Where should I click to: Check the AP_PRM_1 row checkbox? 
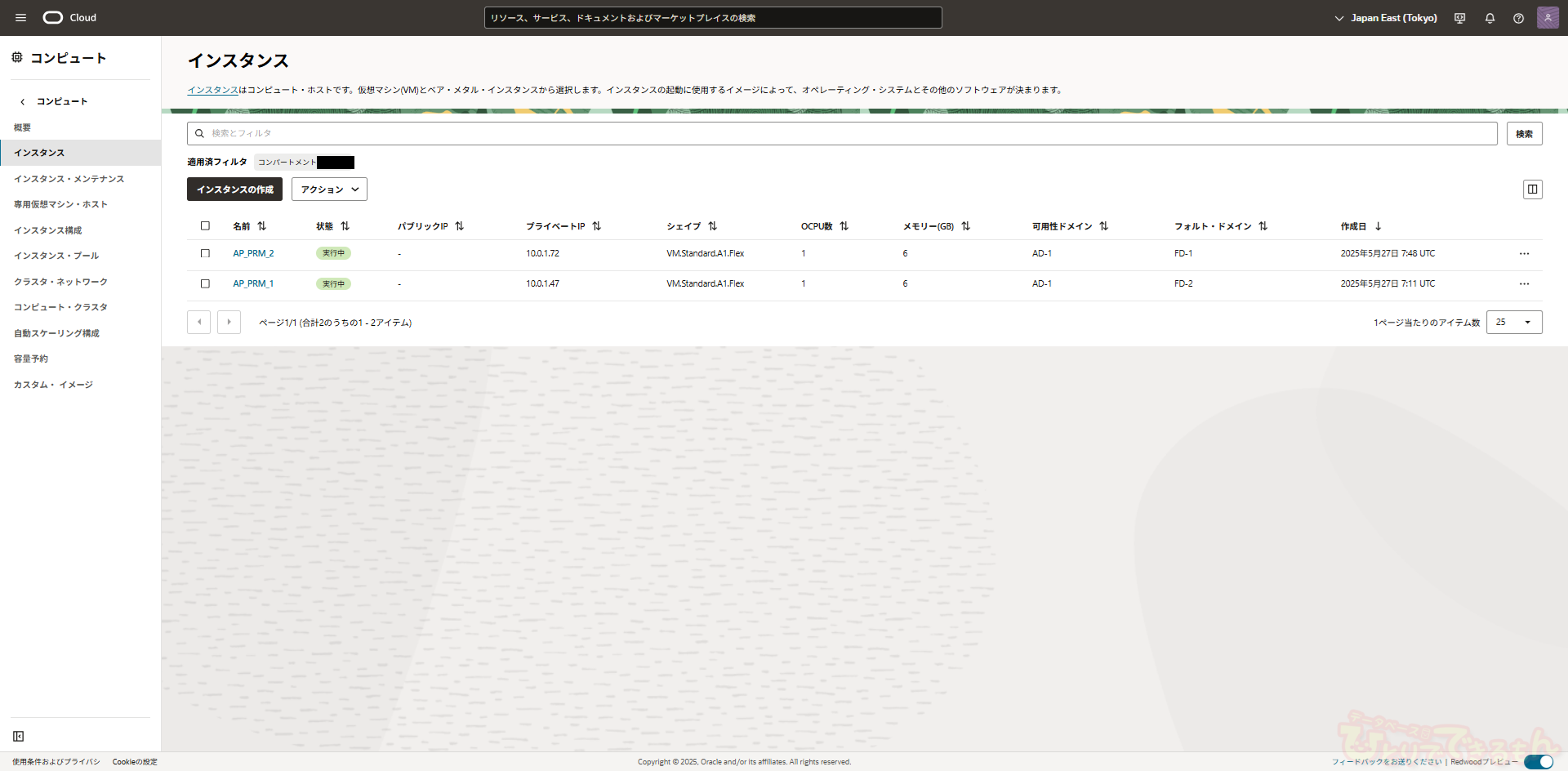click(x=205, y=283)
